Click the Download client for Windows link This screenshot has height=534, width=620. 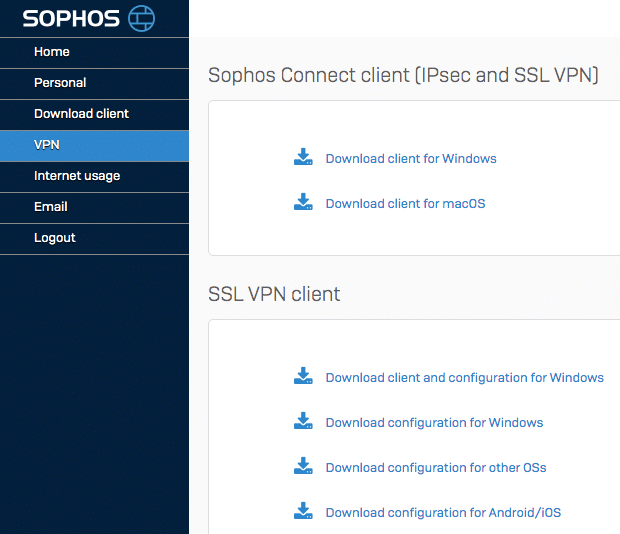(x=411, y=159)
